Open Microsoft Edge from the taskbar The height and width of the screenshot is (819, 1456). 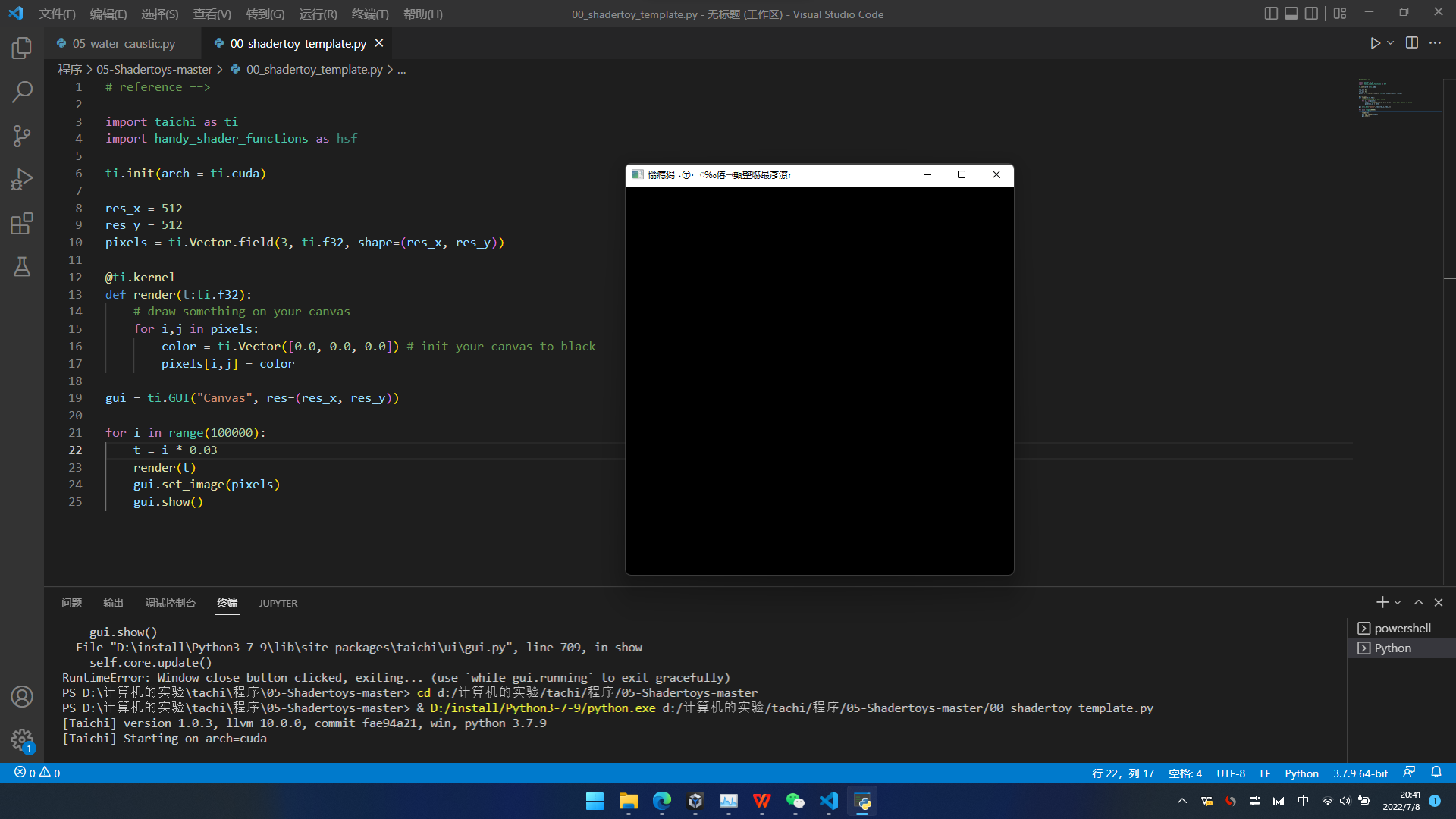click(662, 802)
